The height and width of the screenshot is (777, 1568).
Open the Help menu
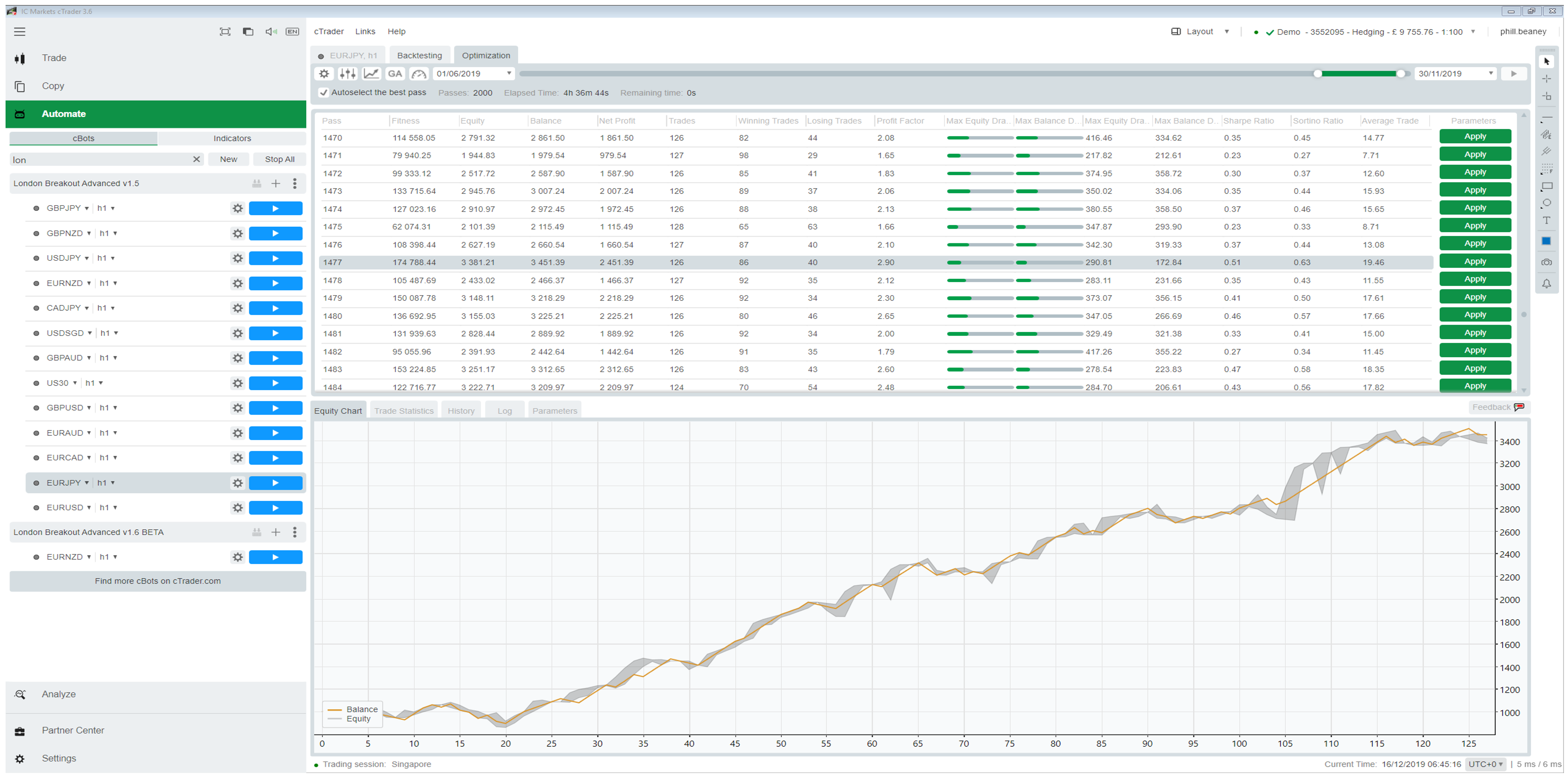pyautogui.click(x=396, y=32)
